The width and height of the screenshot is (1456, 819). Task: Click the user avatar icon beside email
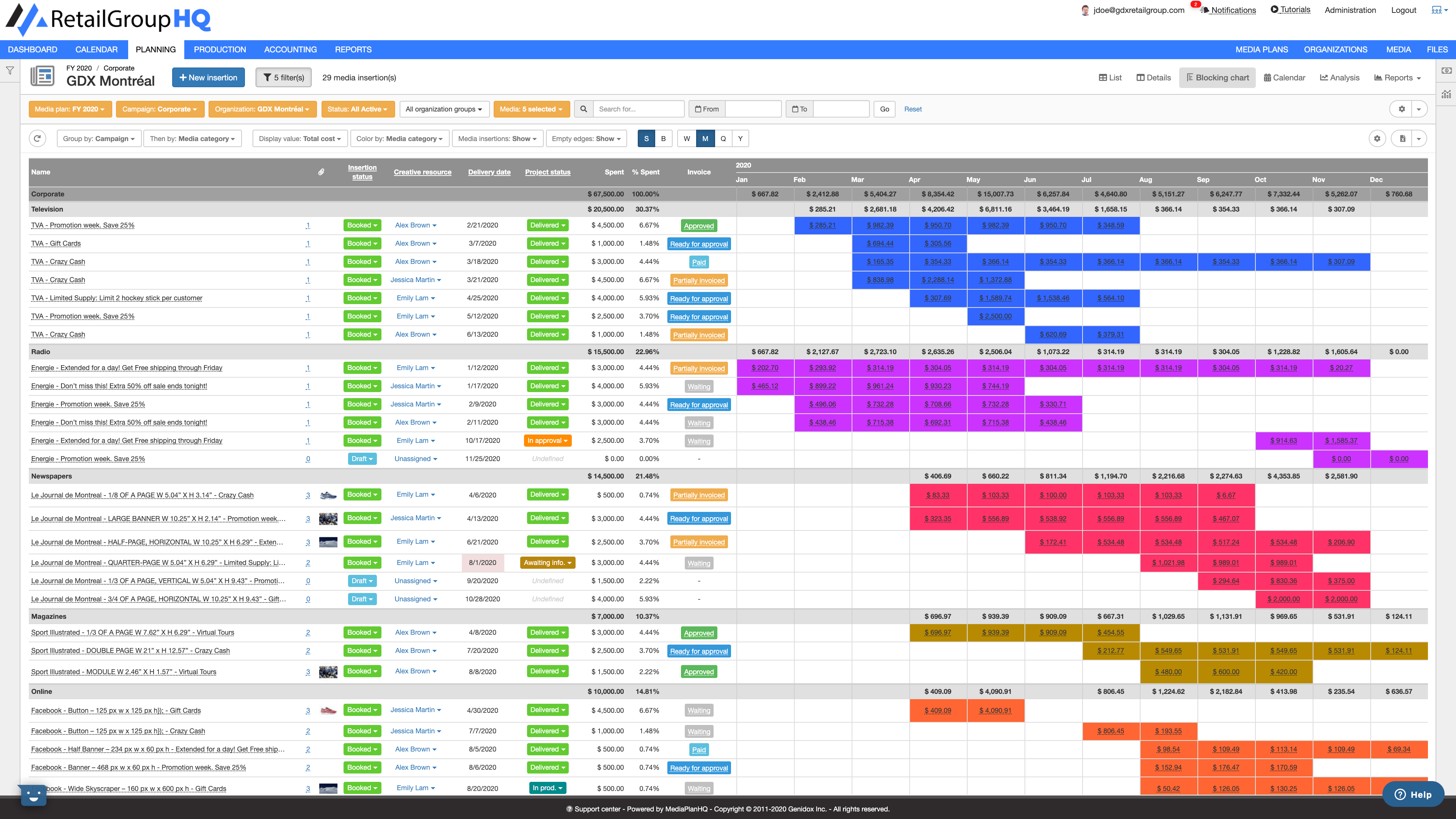tap(1085, 10)
